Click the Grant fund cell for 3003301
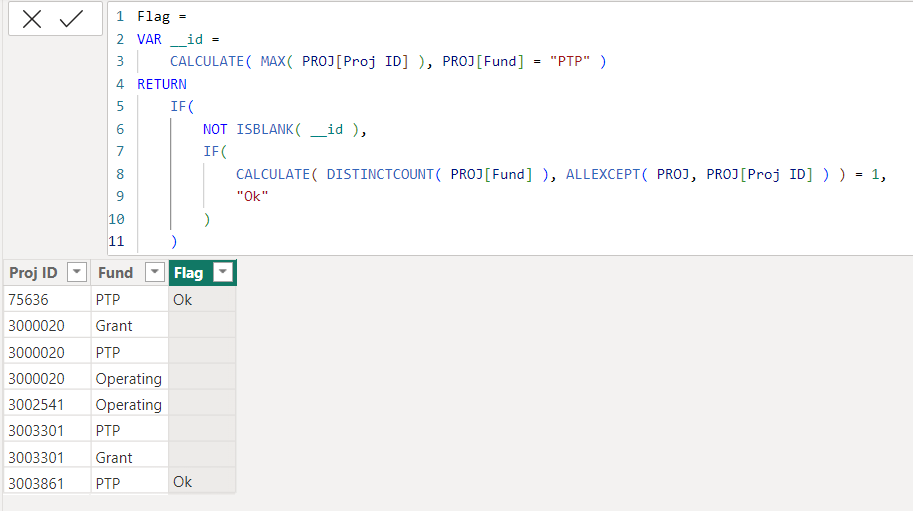 (x=129, y=457)
